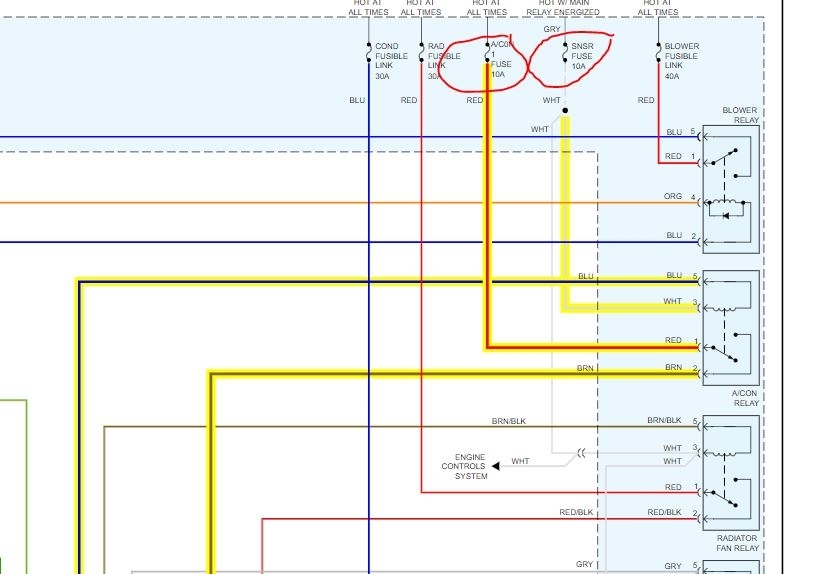Image resolution: width=820 pixels, height=574 pixels.
Task: Click 'RED' label at A/CON relay pin 1
Action: [x=674, y=340]
